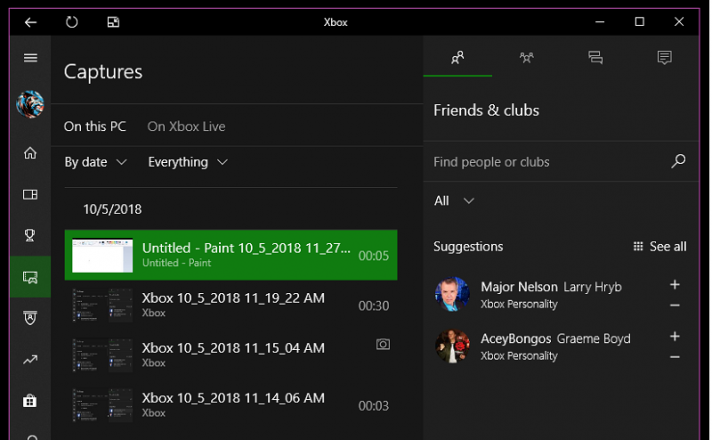Close the Xbox window
This screenshot has height=440, width=712.
coord(679,22)
